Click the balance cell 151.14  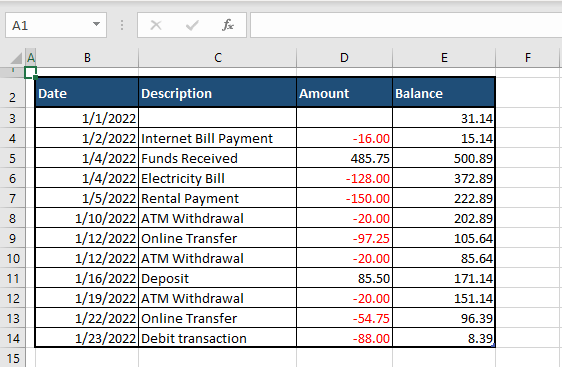pyautogui.click(x=444, y=299)
